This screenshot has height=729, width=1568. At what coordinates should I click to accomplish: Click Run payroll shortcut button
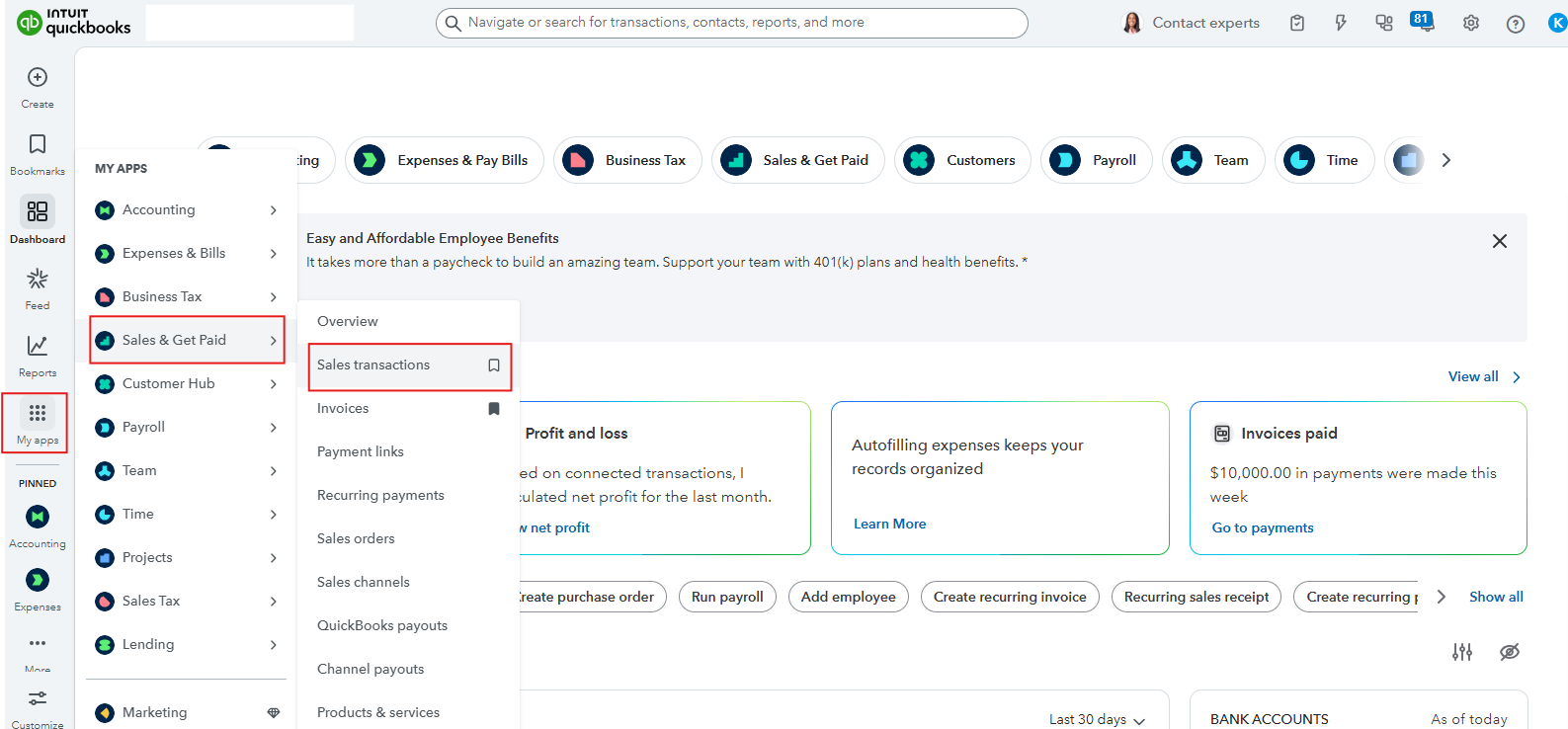tap(727, 597)
